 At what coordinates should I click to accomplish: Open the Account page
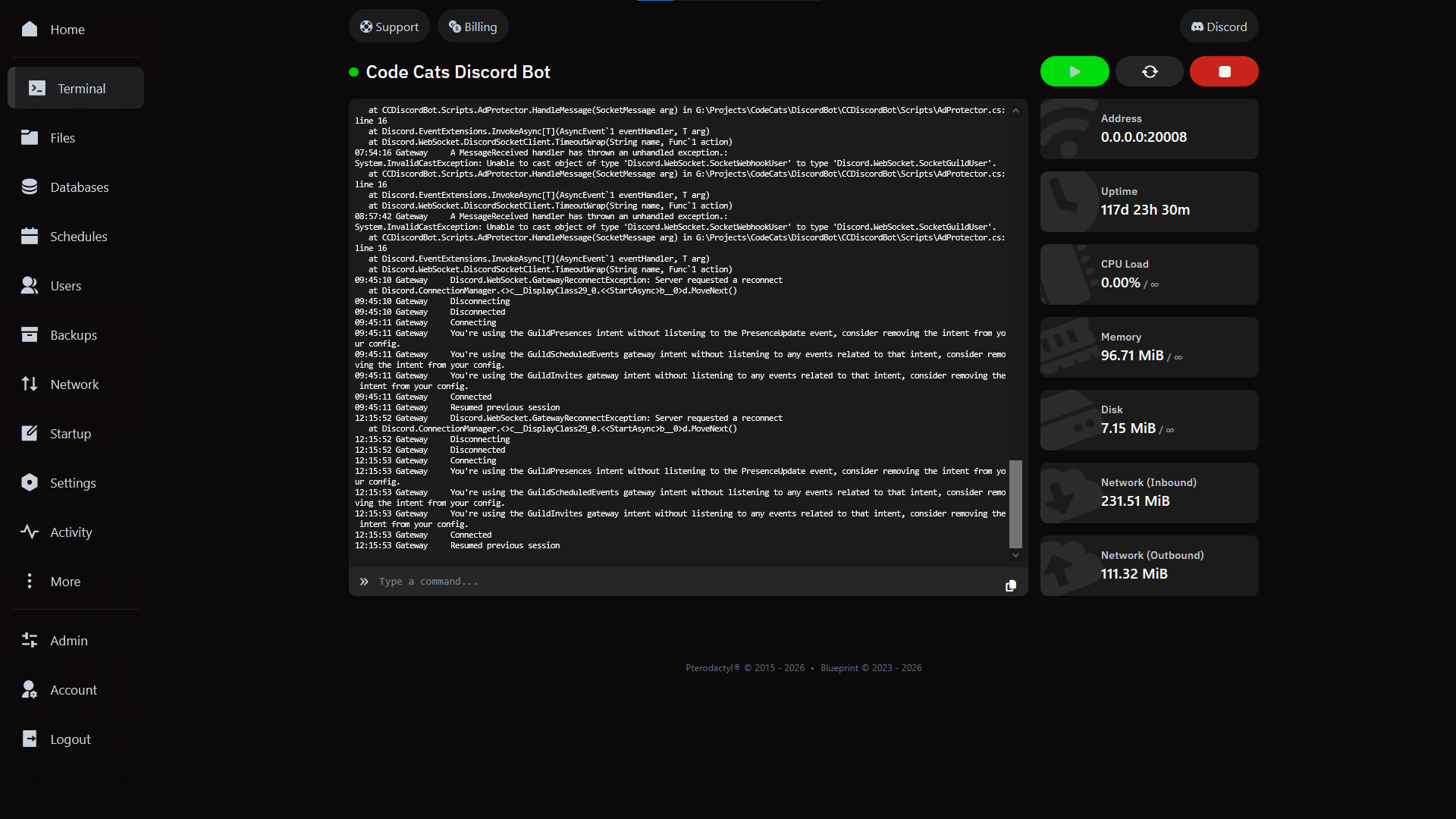76,689
